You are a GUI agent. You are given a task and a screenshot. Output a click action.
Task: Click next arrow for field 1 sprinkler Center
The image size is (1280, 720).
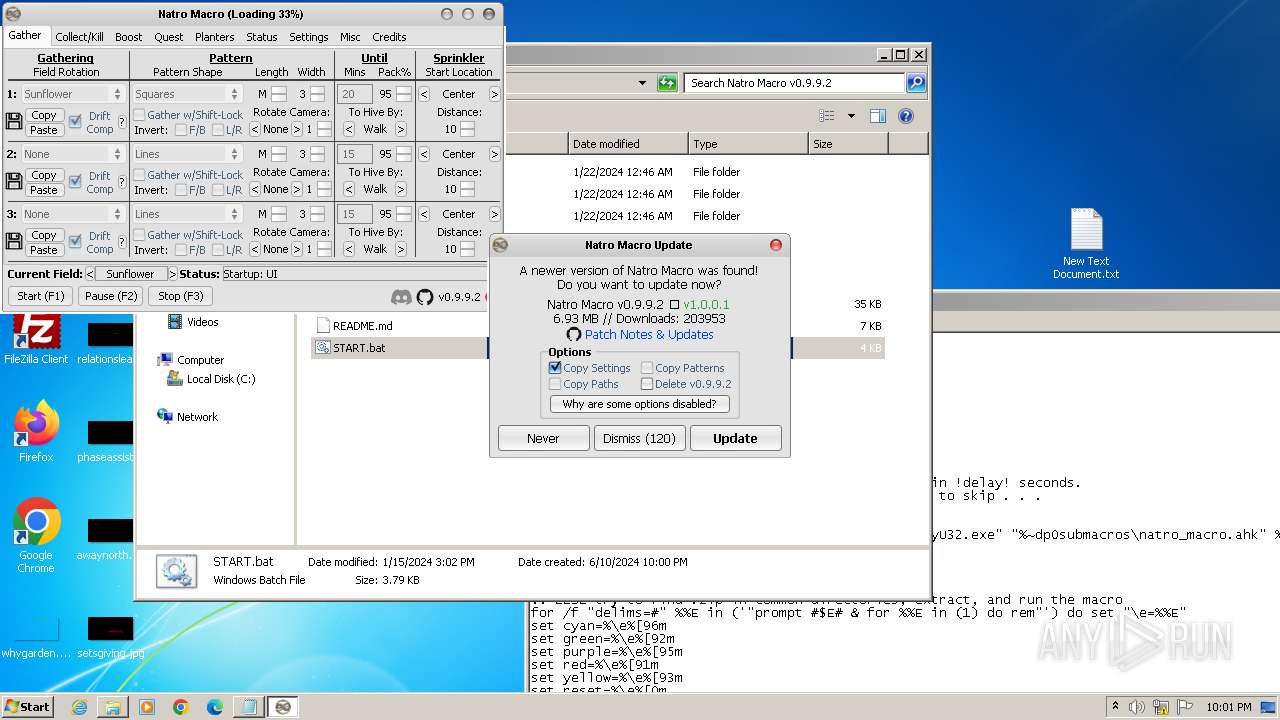[494, 94]
